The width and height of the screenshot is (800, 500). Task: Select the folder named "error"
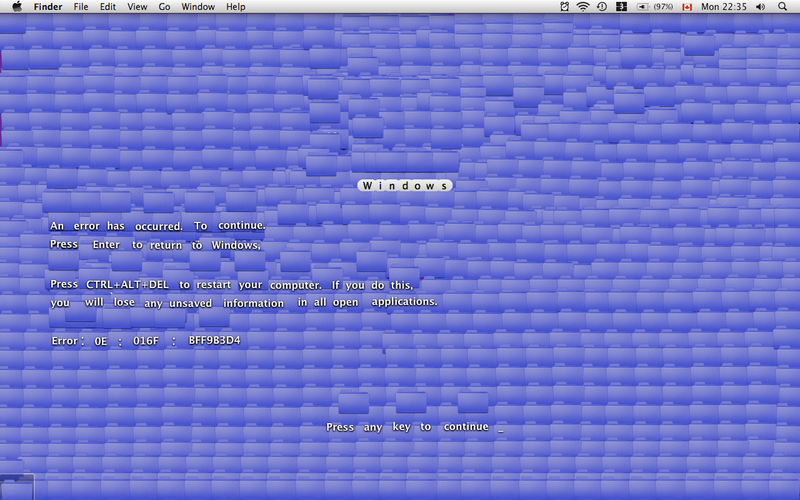[x=87, y=226]
